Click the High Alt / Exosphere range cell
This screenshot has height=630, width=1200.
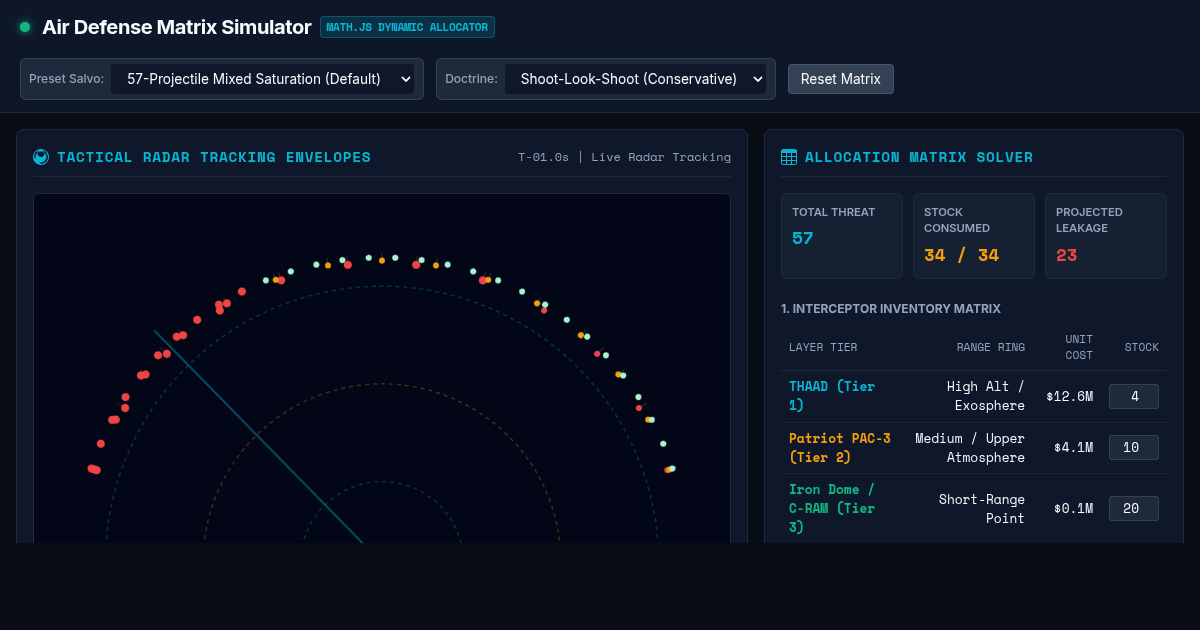pos(986,396)
